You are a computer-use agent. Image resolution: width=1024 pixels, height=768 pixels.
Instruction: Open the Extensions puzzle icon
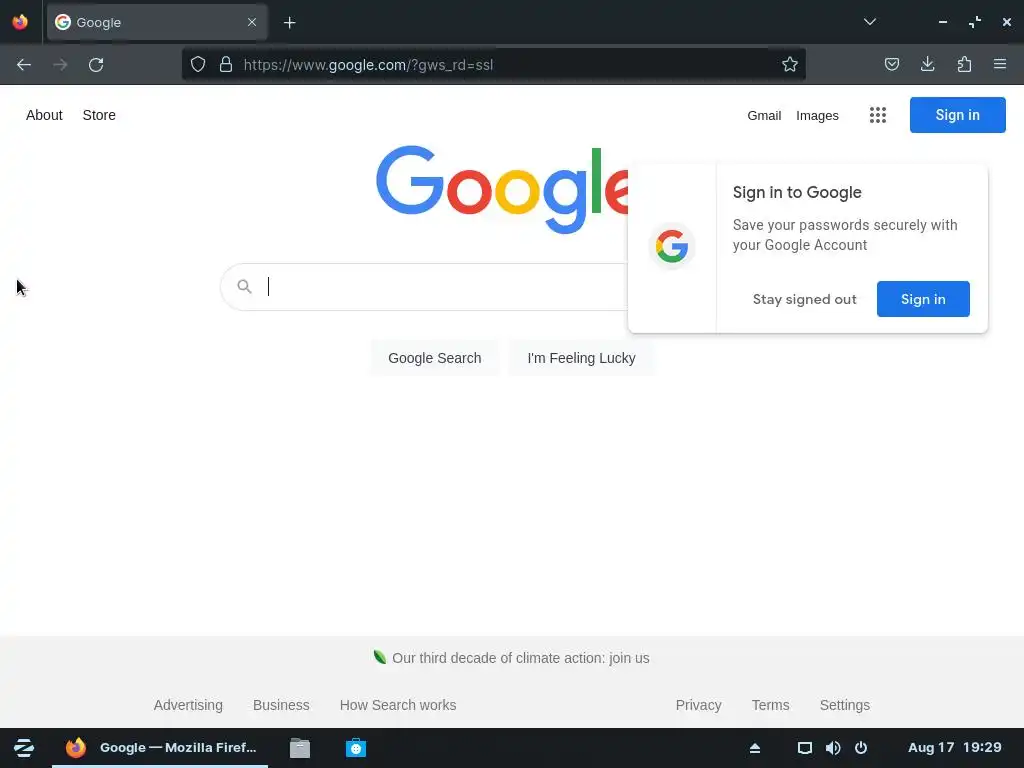[x=964, y=64]
